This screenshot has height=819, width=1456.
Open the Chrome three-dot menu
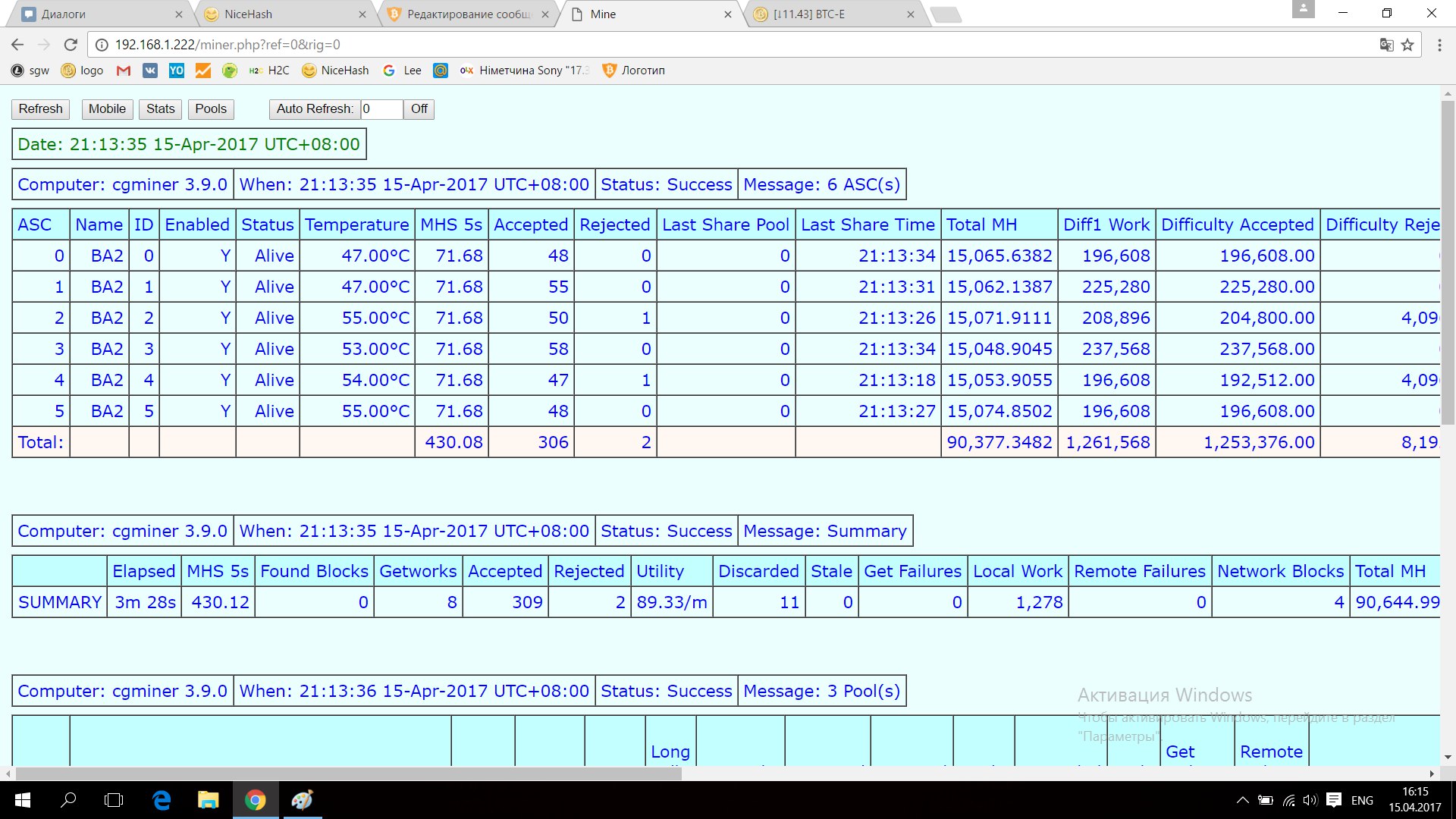(x=1439, y=45)
